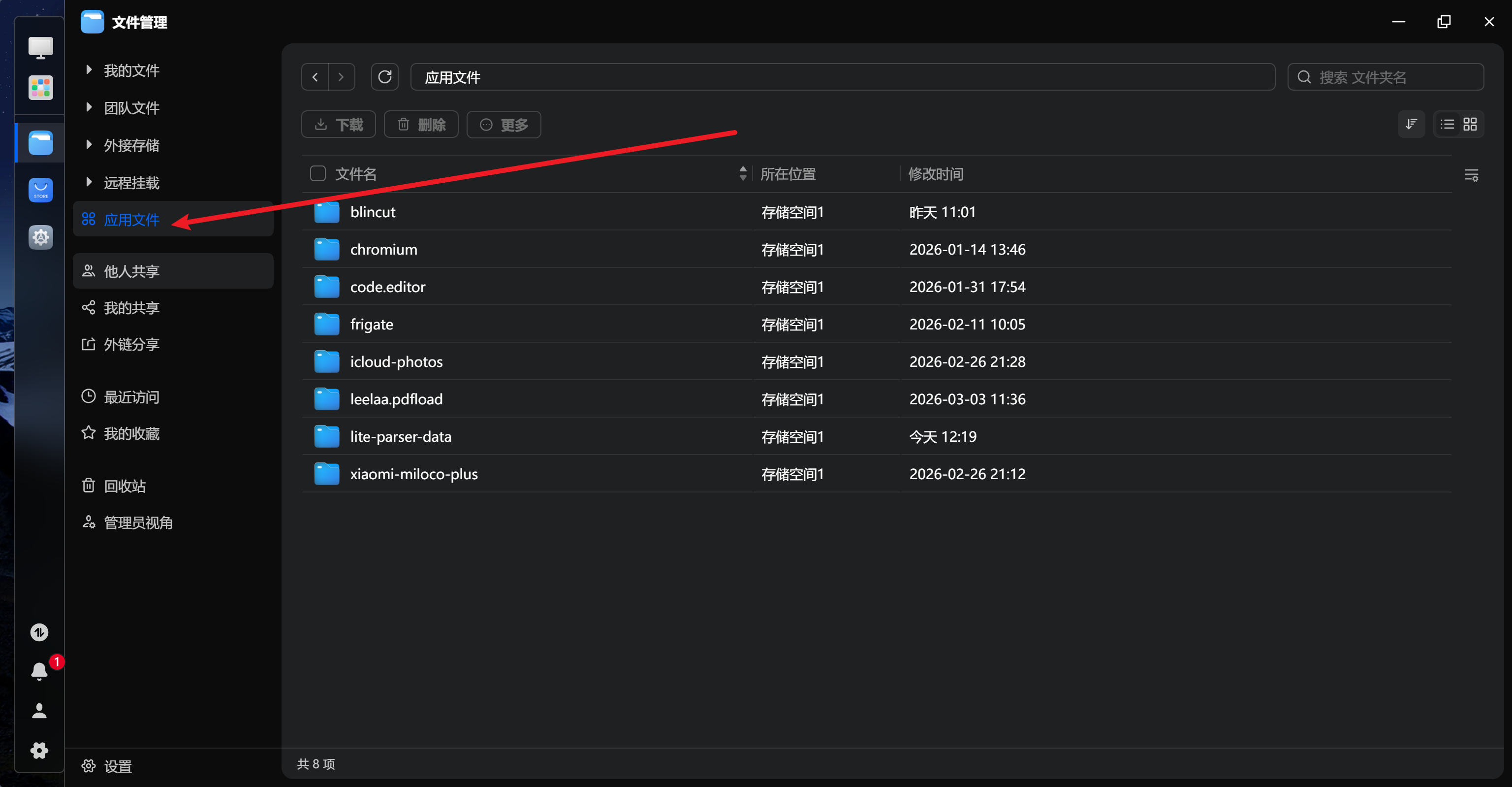Toggle the 文件名 column sort arrows

click(x=743, y=173)
